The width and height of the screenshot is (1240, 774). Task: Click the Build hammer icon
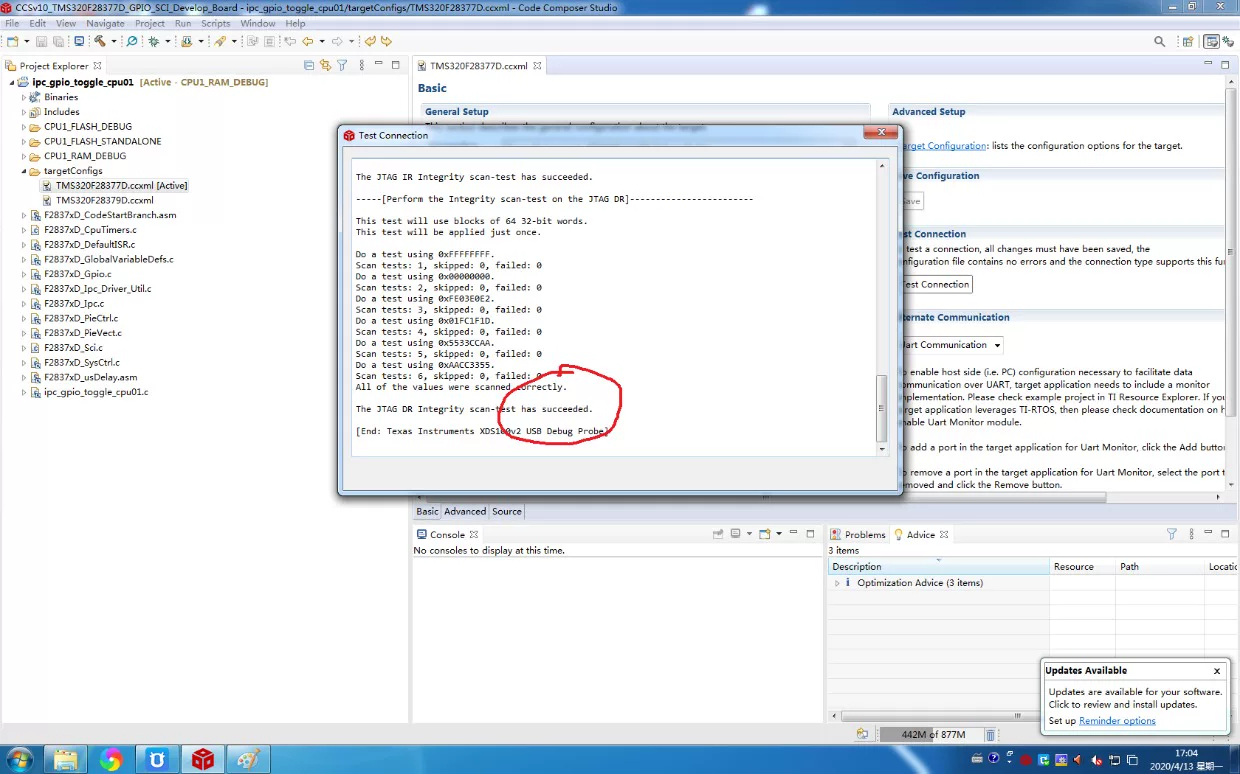coord(99,41)
